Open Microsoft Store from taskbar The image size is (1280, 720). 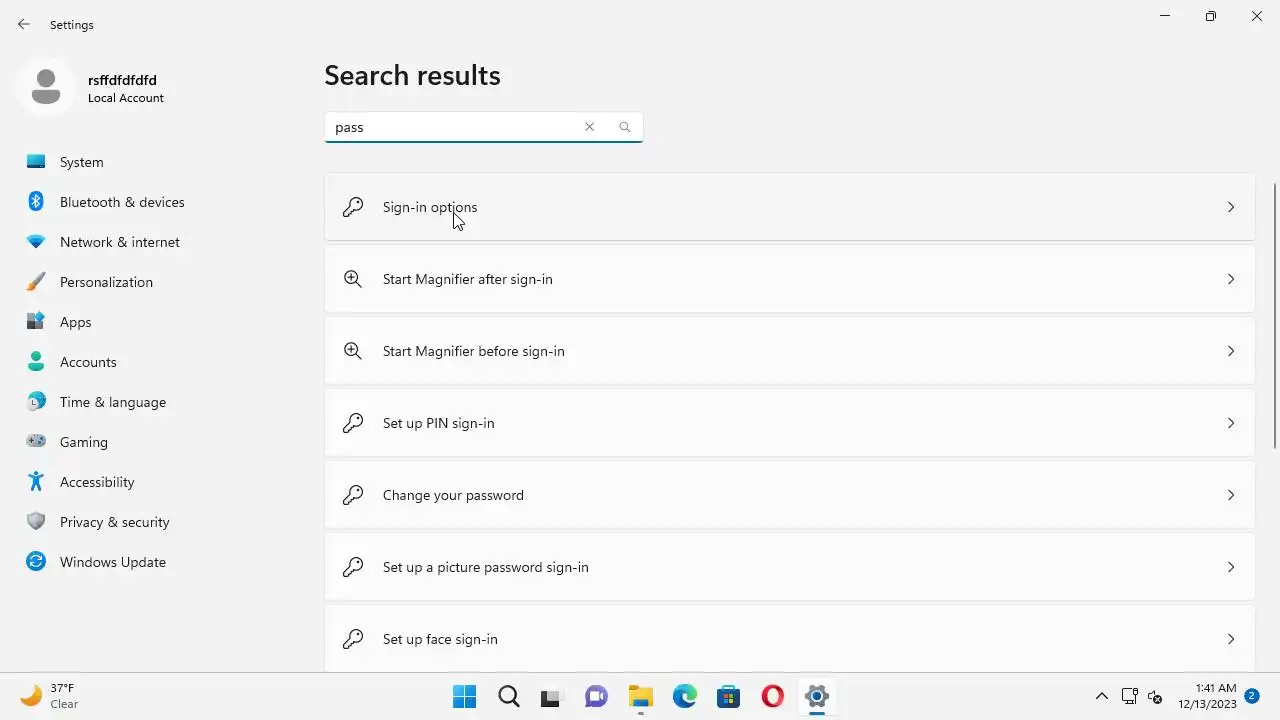point(728,696)
